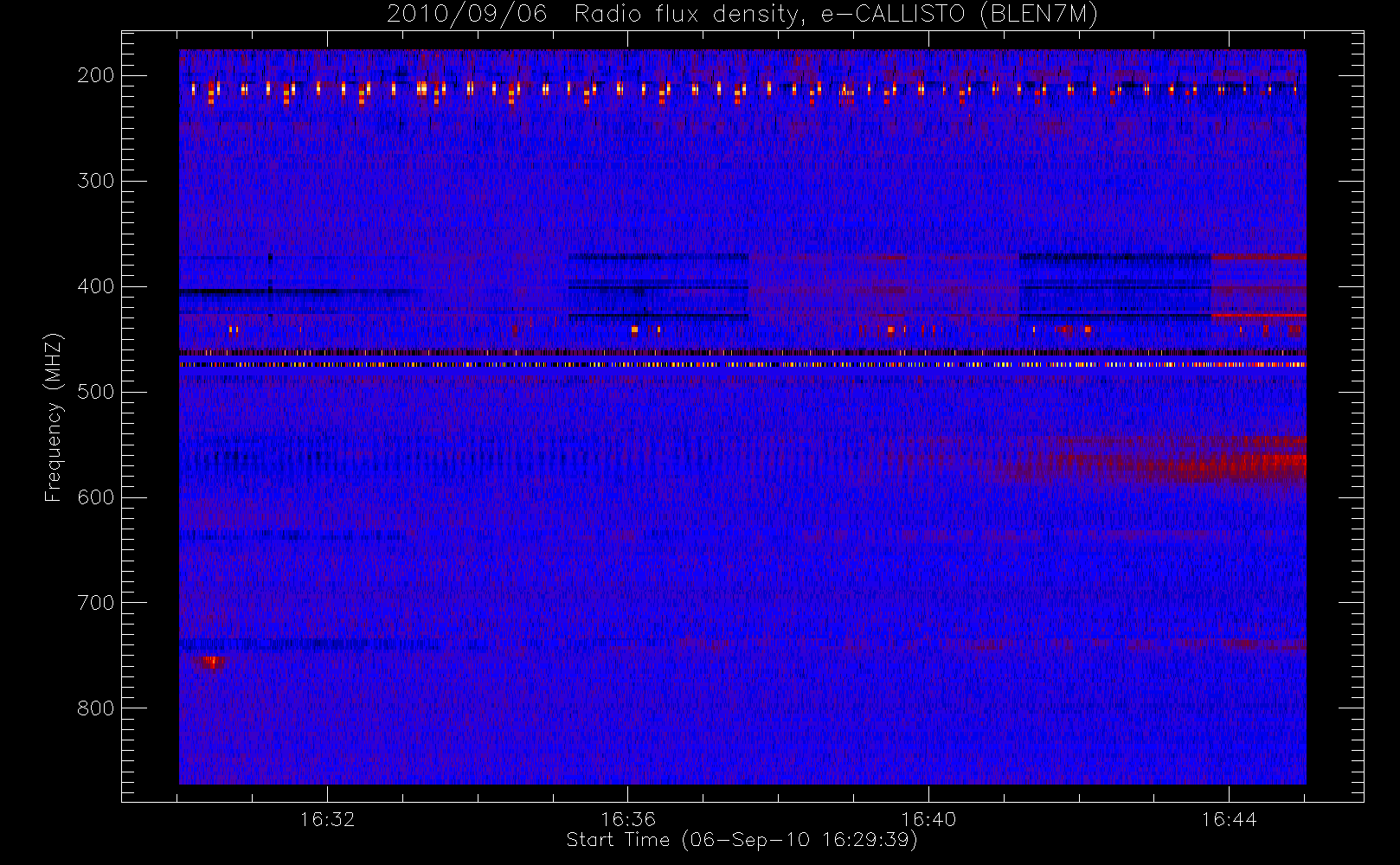
Task: Click the 16:36 time tick label
Action: coord(628,819)
